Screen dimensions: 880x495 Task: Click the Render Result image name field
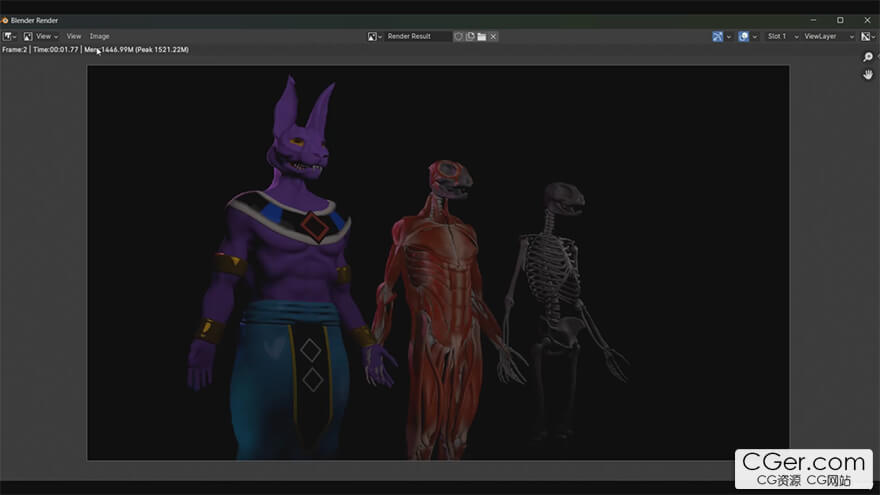(x=418, y=36)
